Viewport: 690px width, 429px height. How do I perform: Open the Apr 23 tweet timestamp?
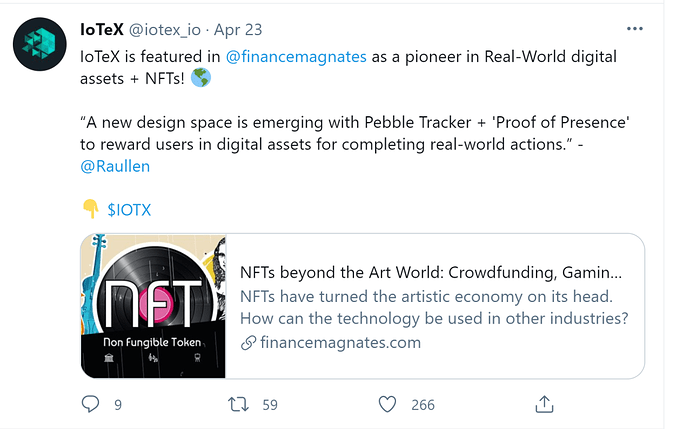(x=238, y=30)
